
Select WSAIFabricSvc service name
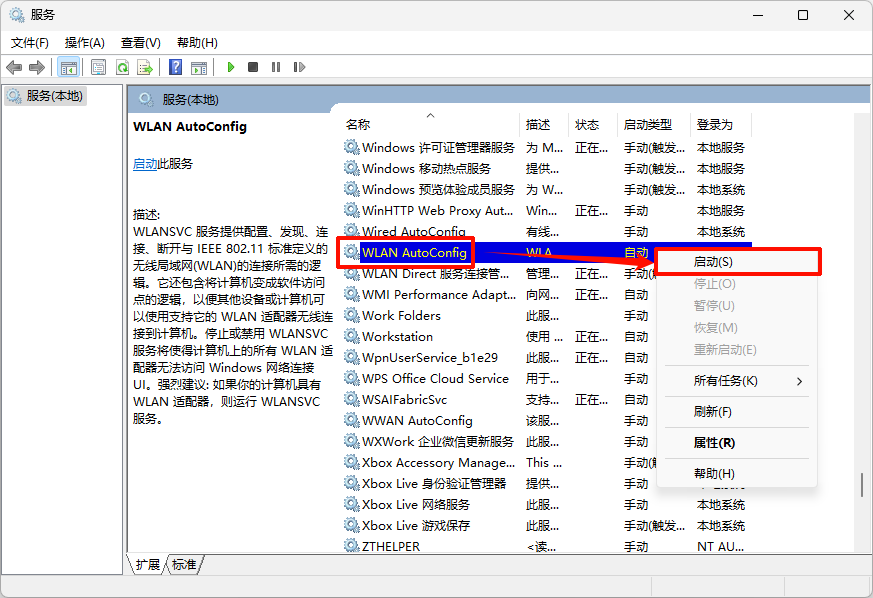(x=405, y=399)
